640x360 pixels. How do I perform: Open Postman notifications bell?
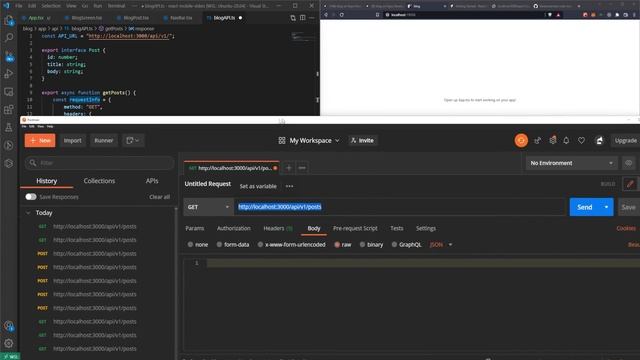tap(566, 140)
